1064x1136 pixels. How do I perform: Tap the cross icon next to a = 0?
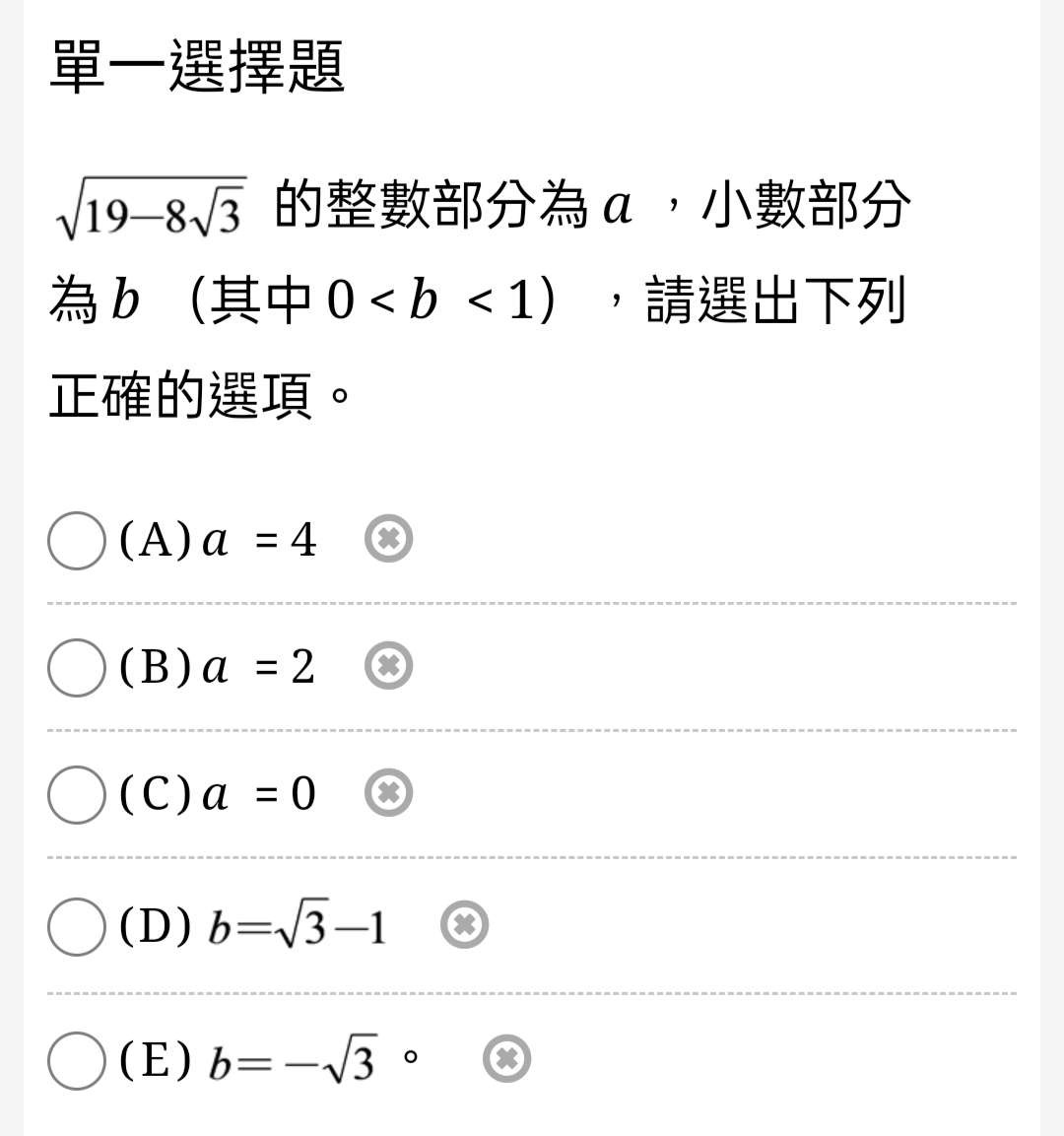[x=389, y=792]
